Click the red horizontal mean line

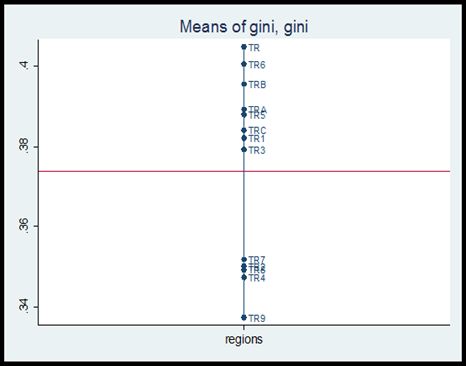[x=244, y=171]
